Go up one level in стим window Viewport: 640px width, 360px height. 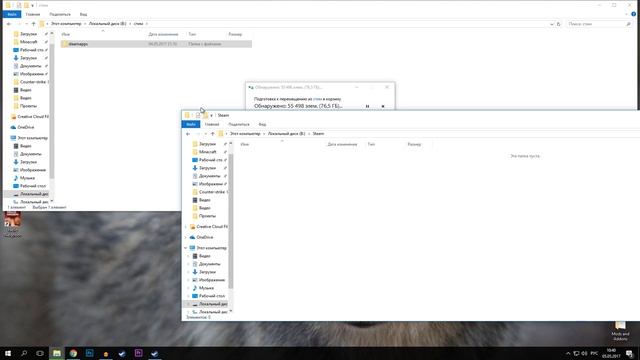coord(33,24)
